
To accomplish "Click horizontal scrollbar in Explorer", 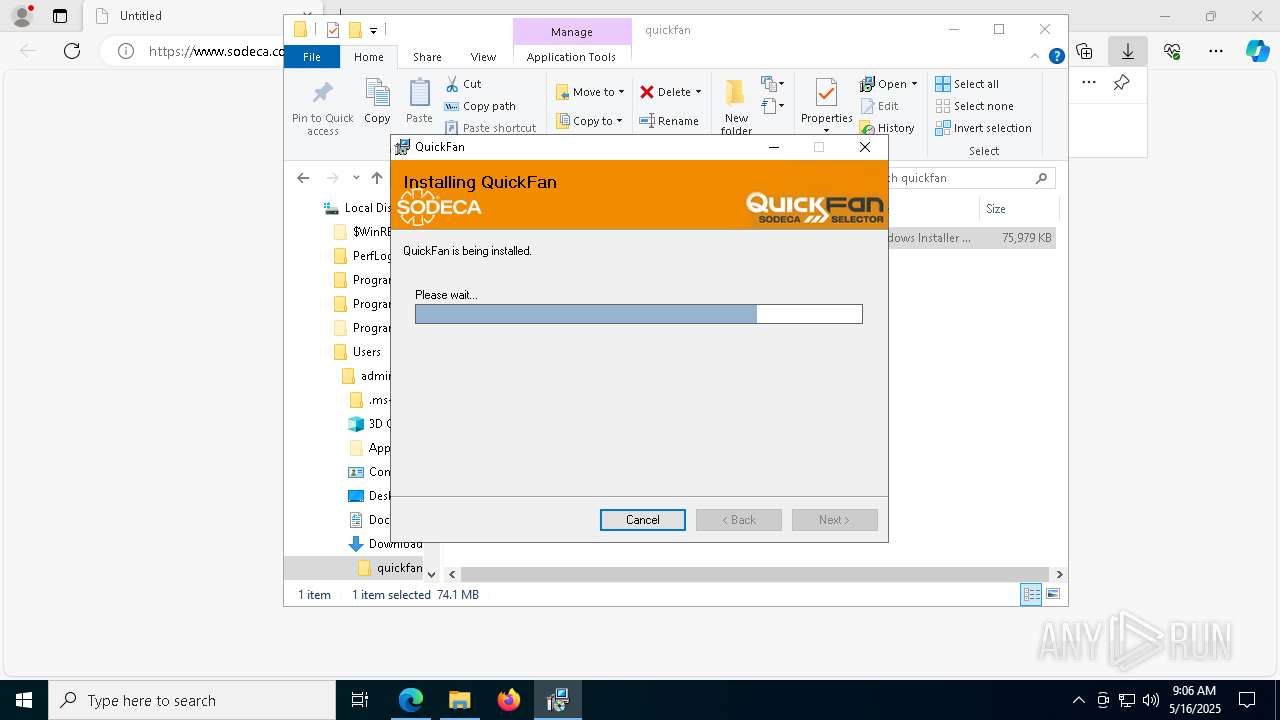I will tap(756, 574).
